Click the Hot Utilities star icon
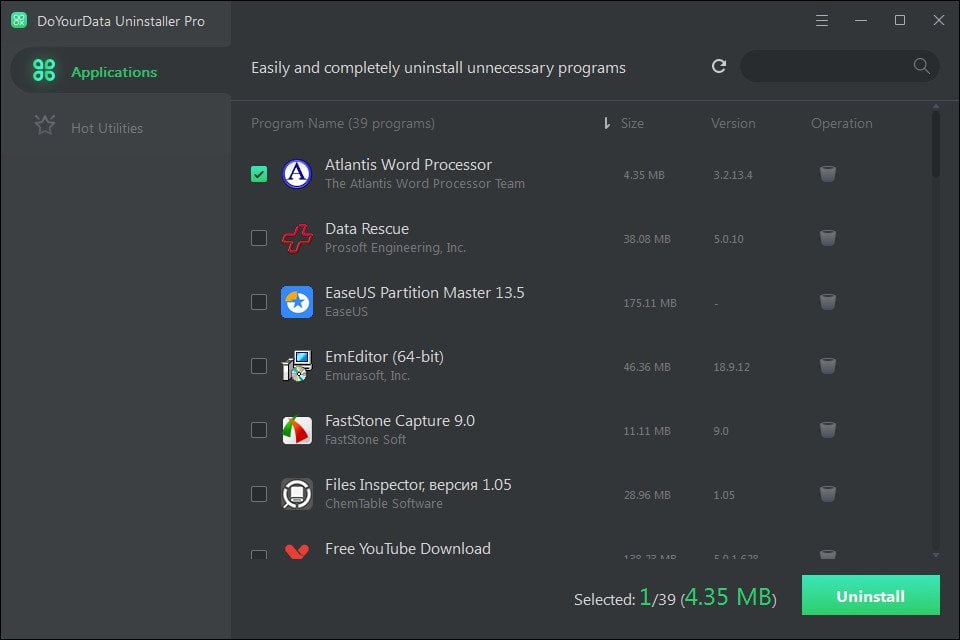This screenshot has width=960, height=640. pos(43,126)
